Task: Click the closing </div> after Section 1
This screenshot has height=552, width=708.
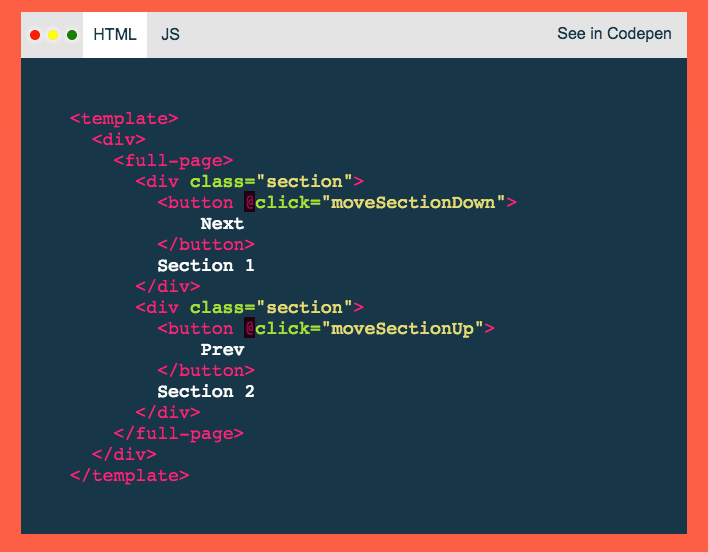Action: (x=168, y=287)
